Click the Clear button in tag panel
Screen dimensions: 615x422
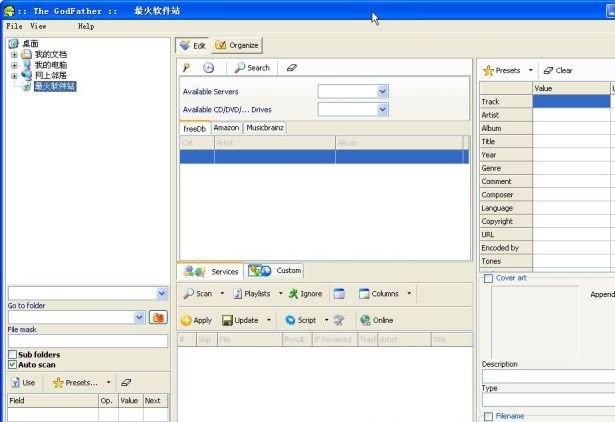pos(558,71)
